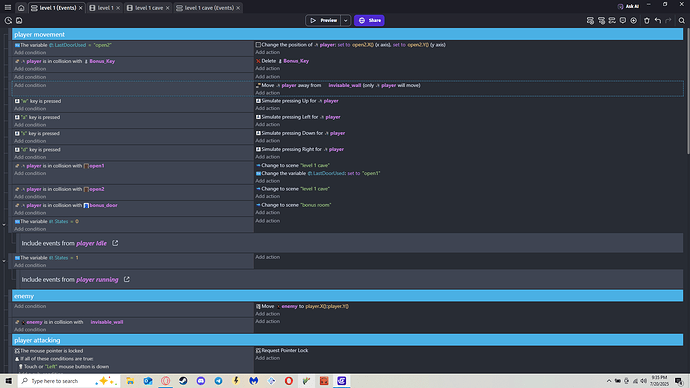Open Discord from the taskbar
The width and height of the screenshot is (690, 388).
coord(201,381)
